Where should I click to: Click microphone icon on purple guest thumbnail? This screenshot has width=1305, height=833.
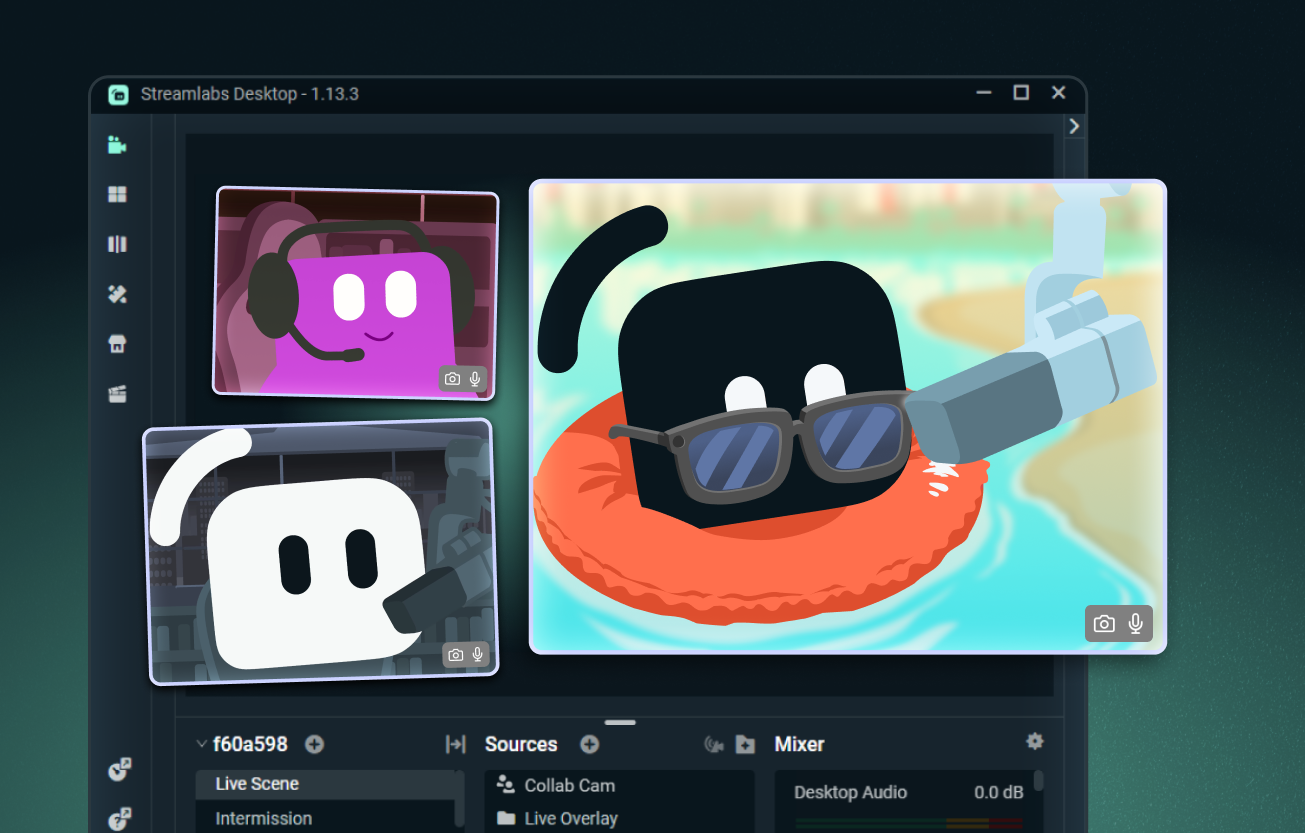475,379
